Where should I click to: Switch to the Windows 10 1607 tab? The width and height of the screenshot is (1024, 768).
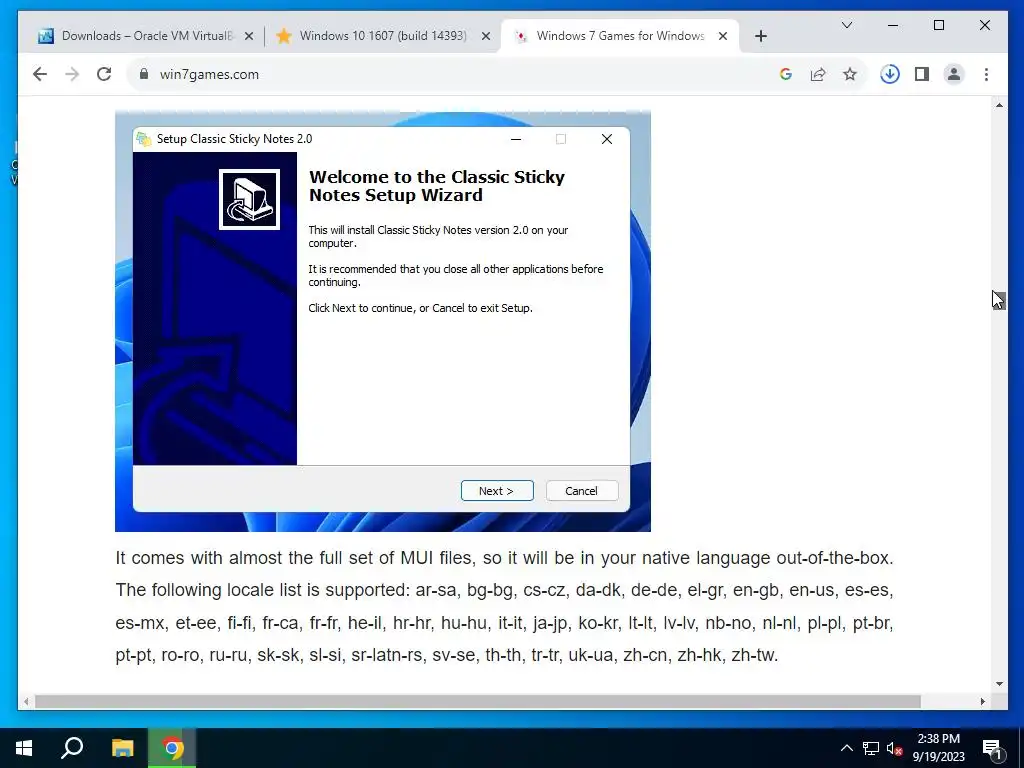(x=383, y=36)
